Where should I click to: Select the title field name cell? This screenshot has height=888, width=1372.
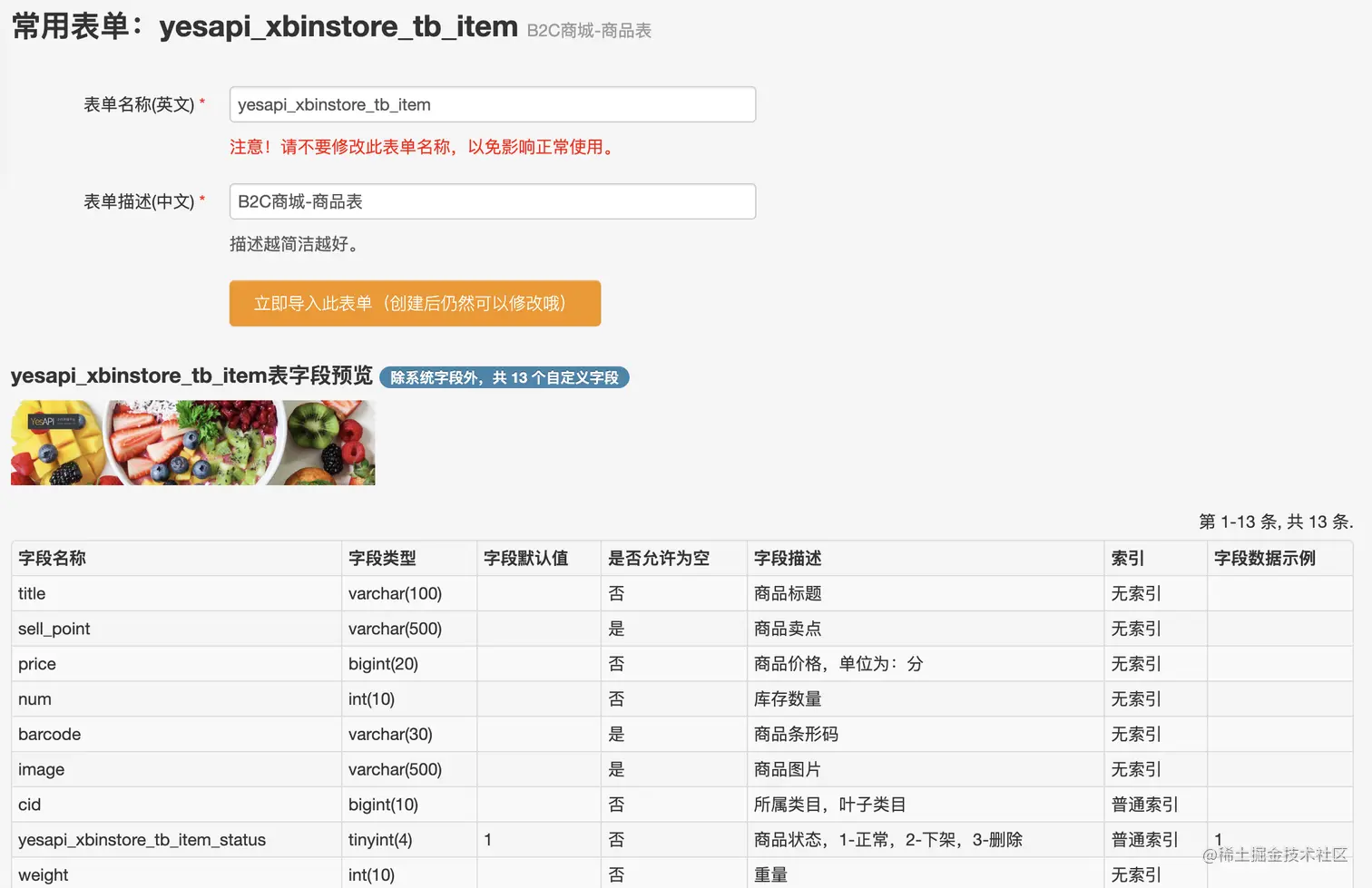pyautogui.click(x=177, y=593)
